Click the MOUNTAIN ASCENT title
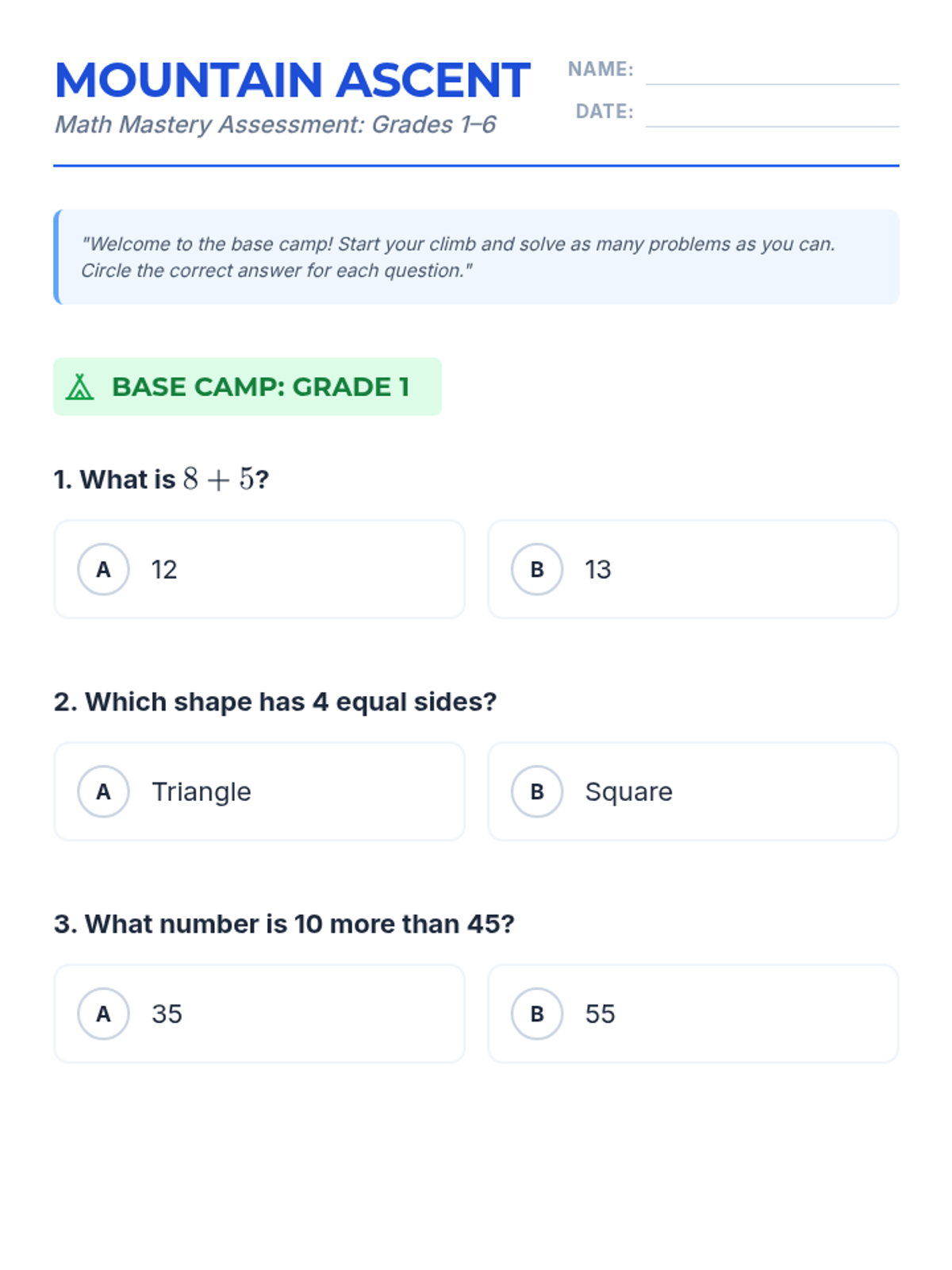The image size is (952, 1270). pyautogui.click(x=292, y=80)
